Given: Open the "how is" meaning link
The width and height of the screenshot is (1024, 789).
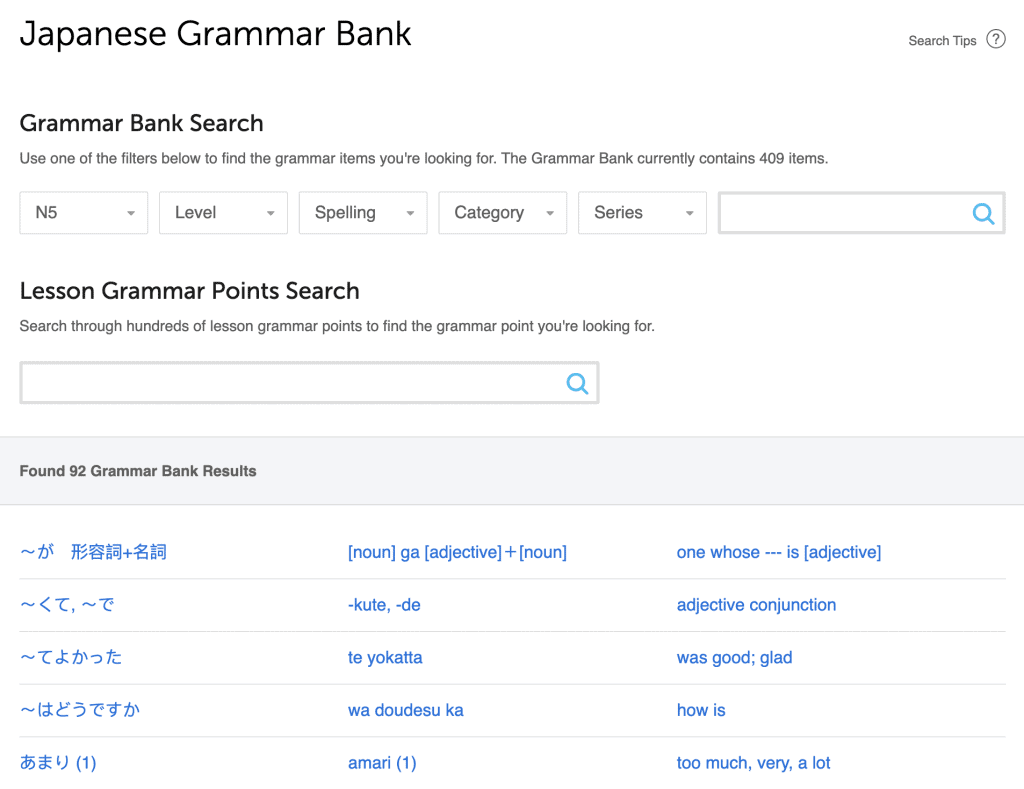Looking at the screenshot, I should click(x=701, y=711).
